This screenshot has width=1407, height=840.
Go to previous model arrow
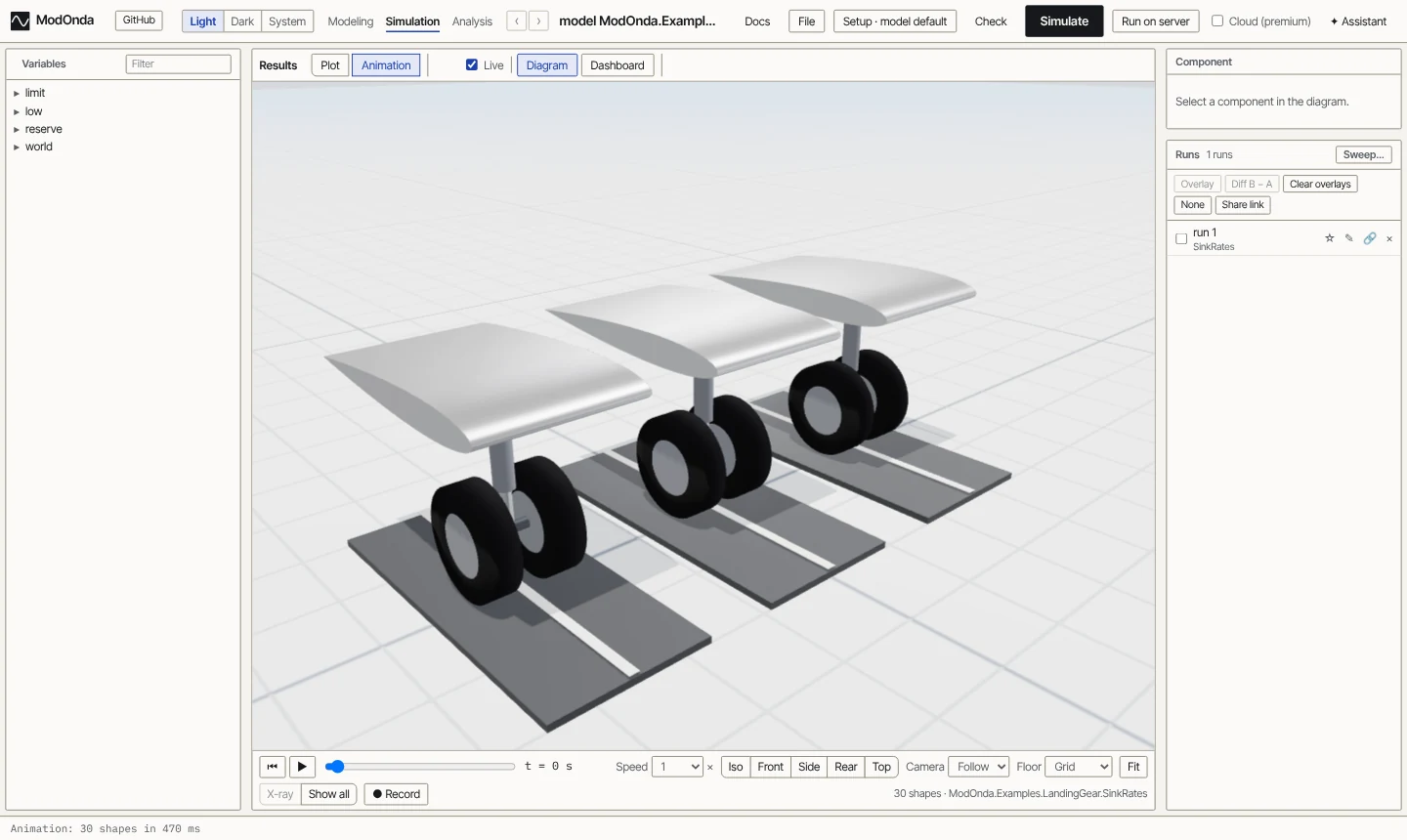(517, 21)
